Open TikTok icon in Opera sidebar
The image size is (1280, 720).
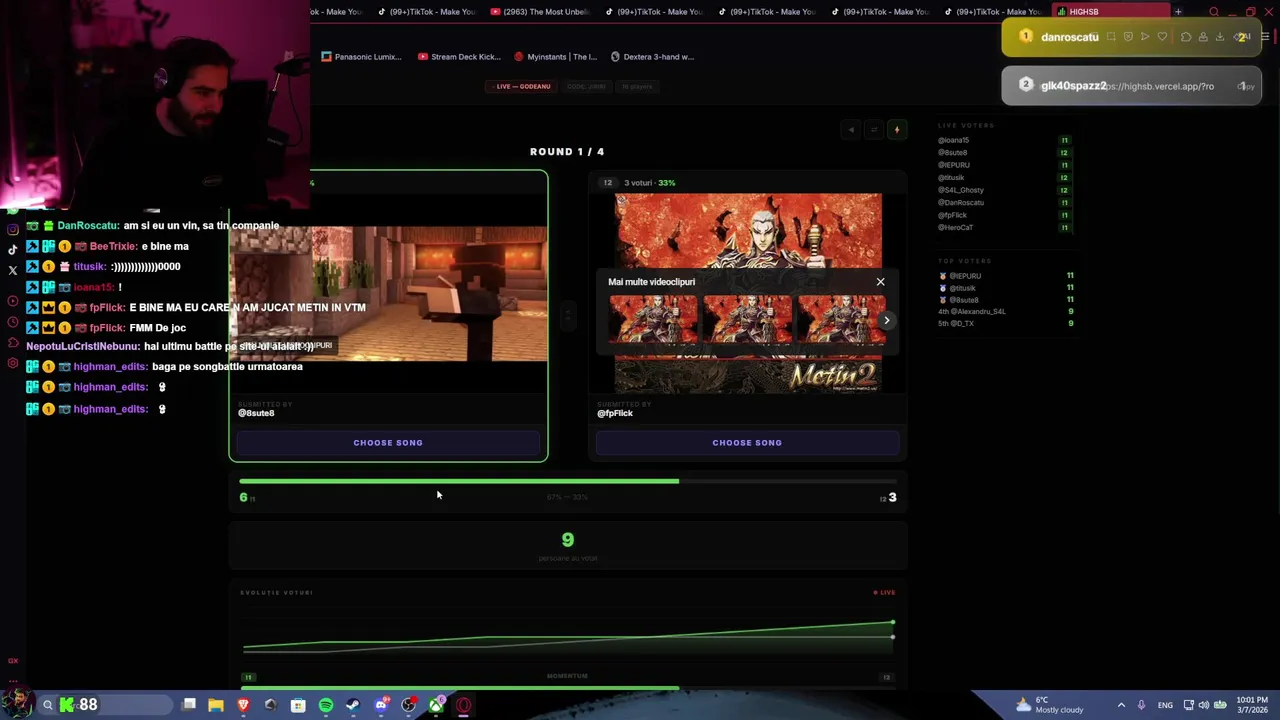tap(13, 250)
